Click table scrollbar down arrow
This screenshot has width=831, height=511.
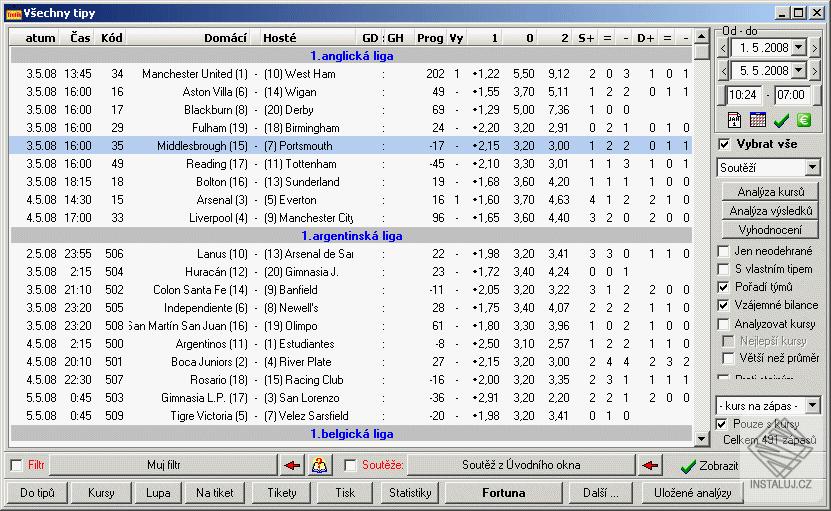click(702, 438)
